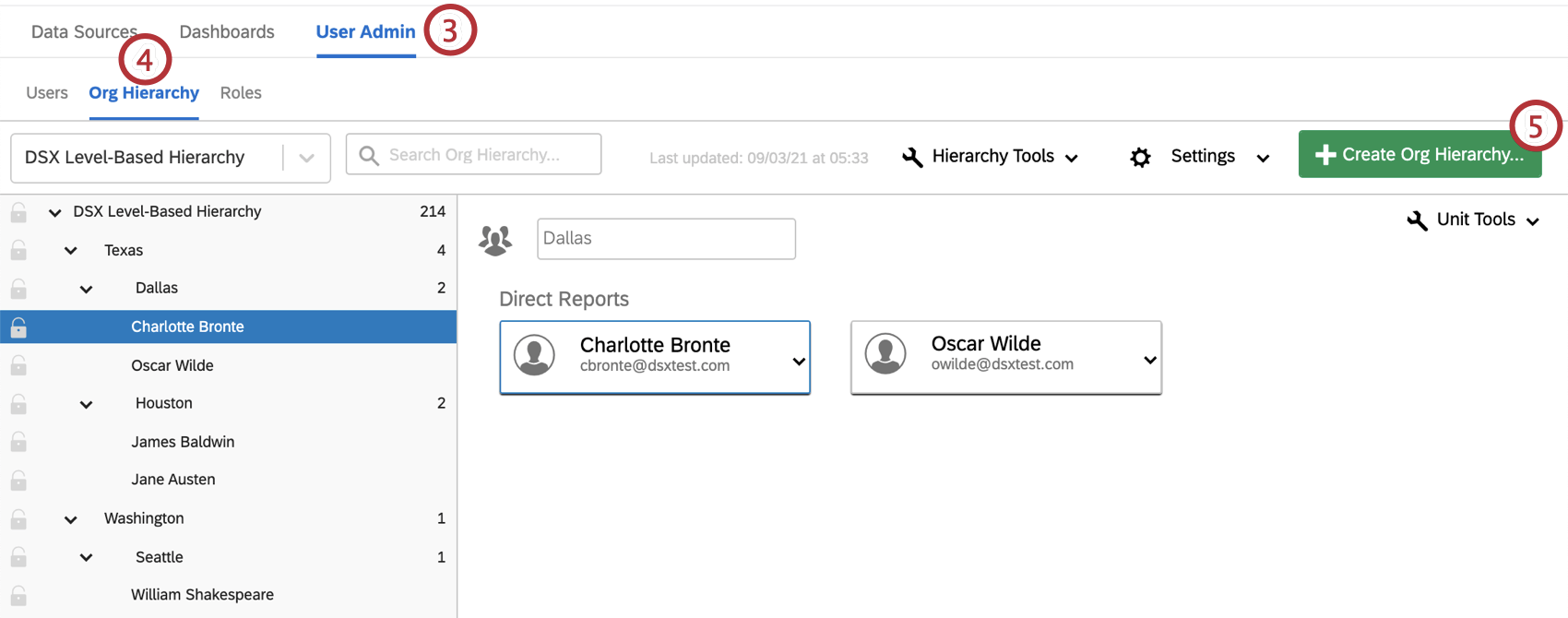Screen dimensions: 1568x618
Task: Click the plus icon on Create Org Hierarchy
Action: pyautogui.click(x=1325, y=155)
